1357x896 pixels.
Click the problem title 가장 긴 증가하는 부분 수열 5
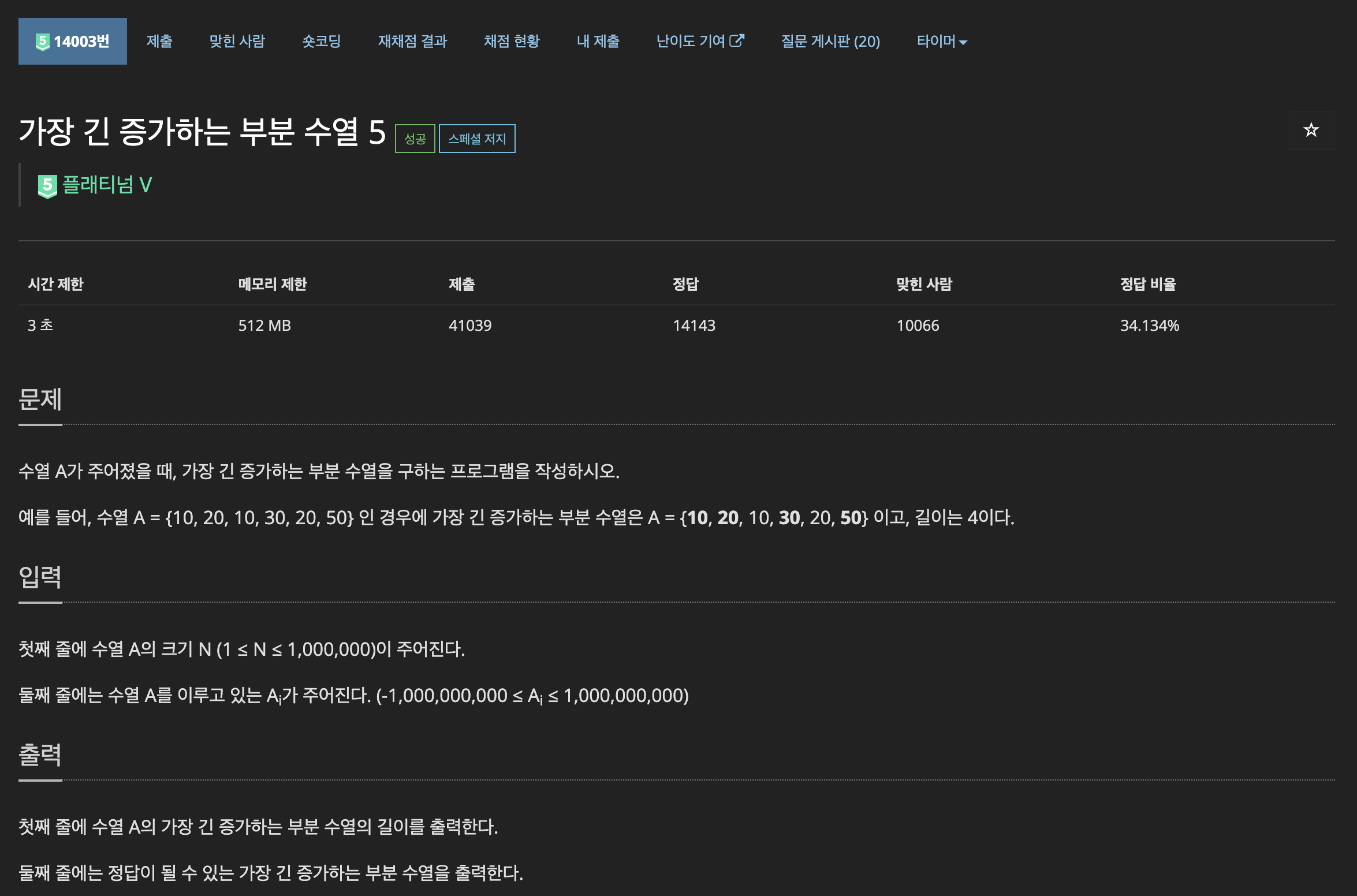pyautogui.click(x=202, y=132)
